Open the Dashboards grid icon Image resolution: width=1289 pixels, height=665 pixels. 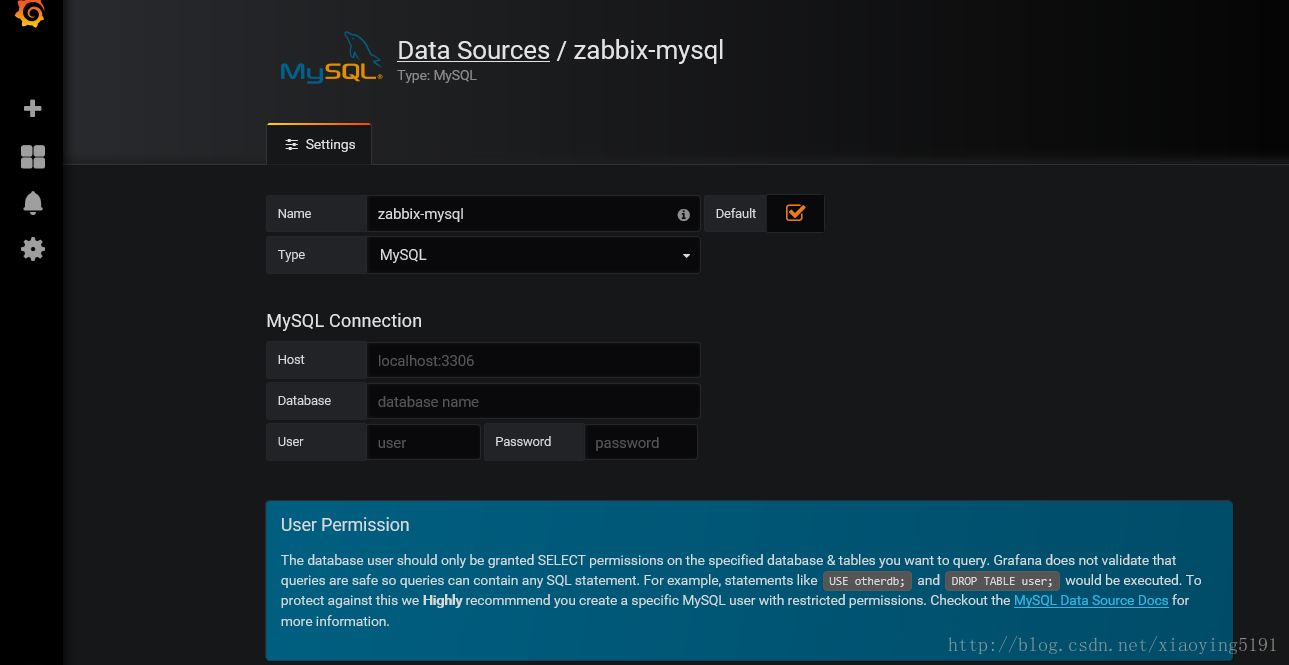tap(33, 156)
